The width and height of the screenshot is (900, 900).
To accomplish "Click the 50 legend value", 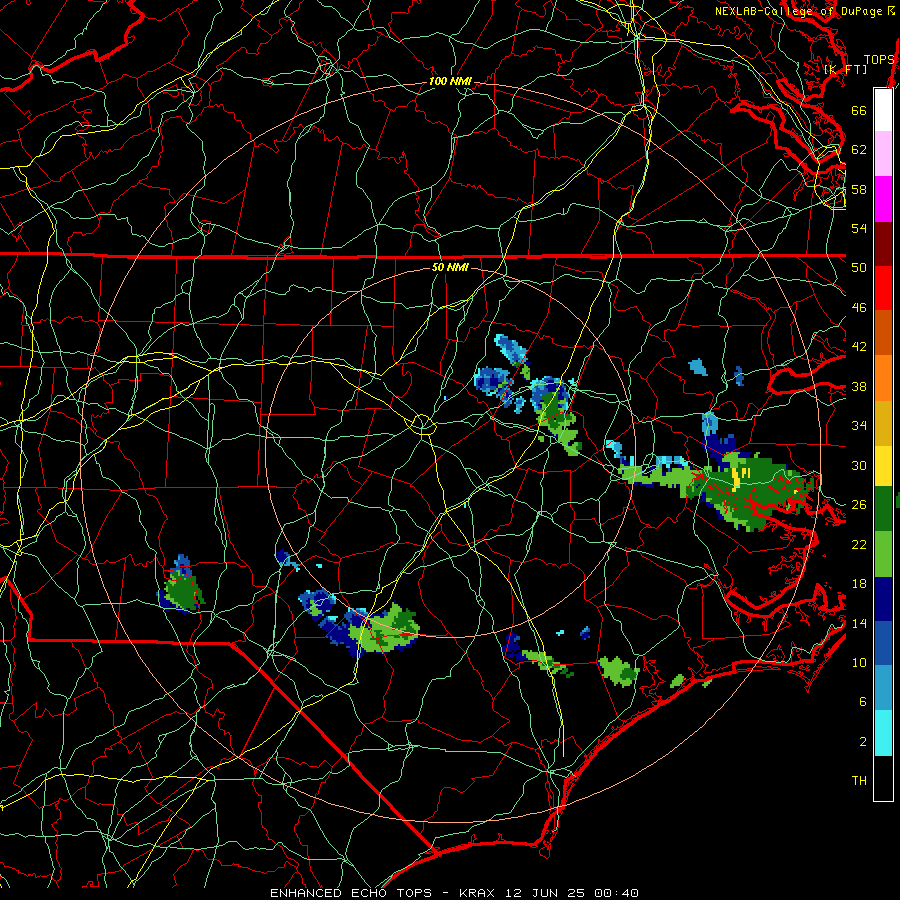I will click(x=859, y=267).
